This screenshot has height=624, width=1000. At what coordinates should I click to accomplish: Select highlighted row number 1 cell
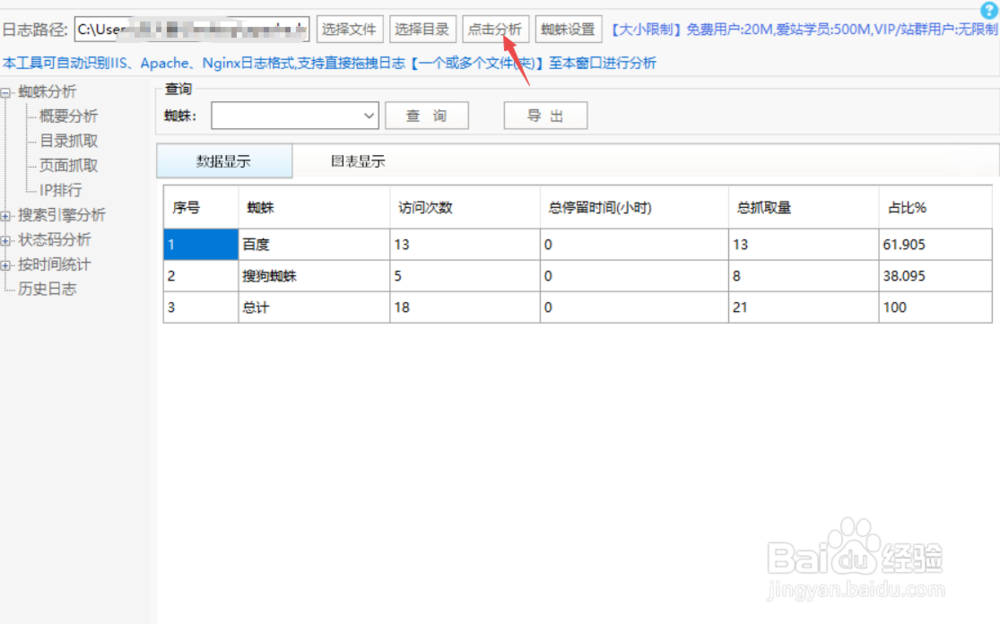(201, 244)
